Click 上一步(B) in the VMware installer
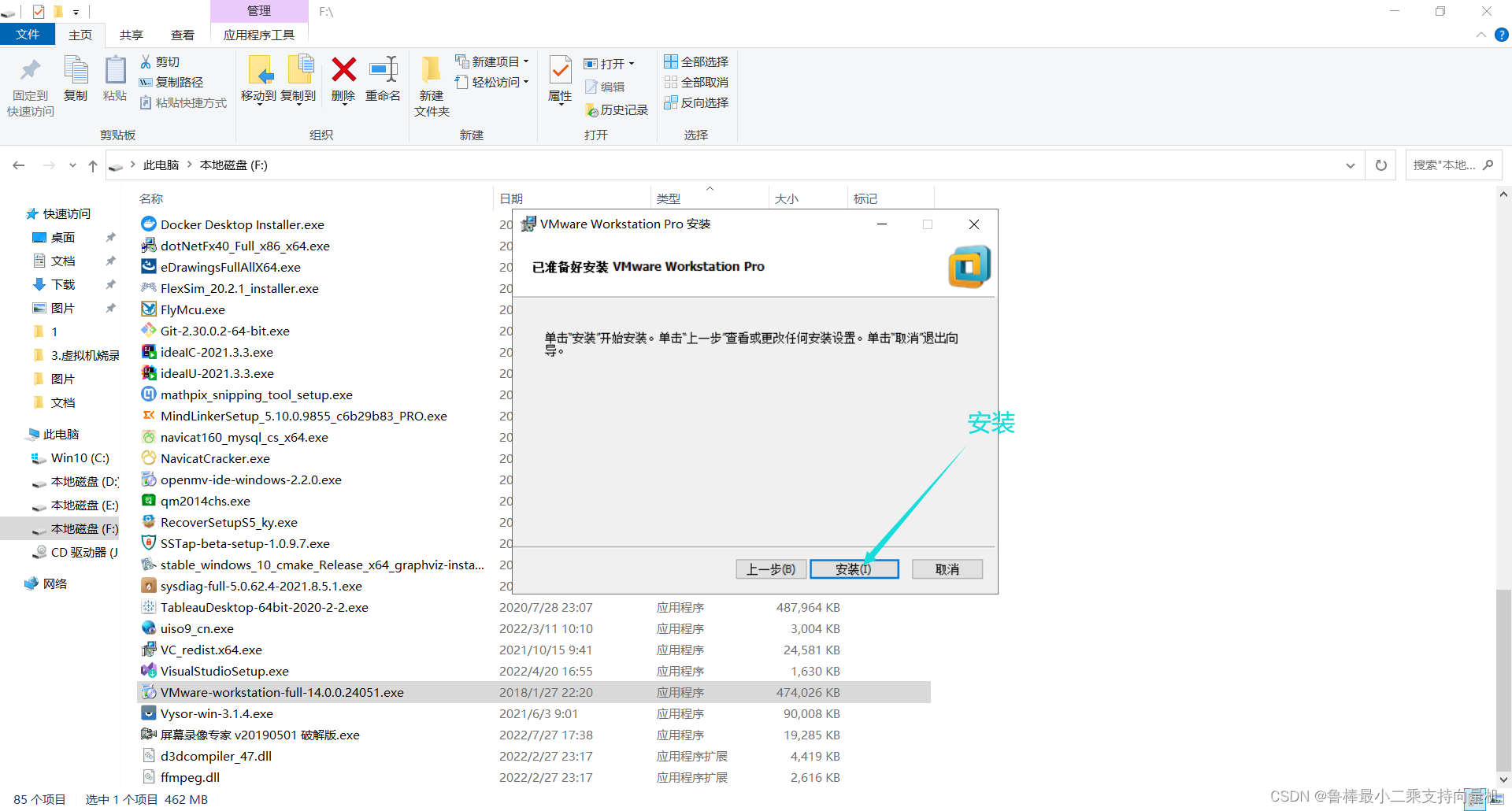Viewport: 1512px width, 811px height. [771, 569]
